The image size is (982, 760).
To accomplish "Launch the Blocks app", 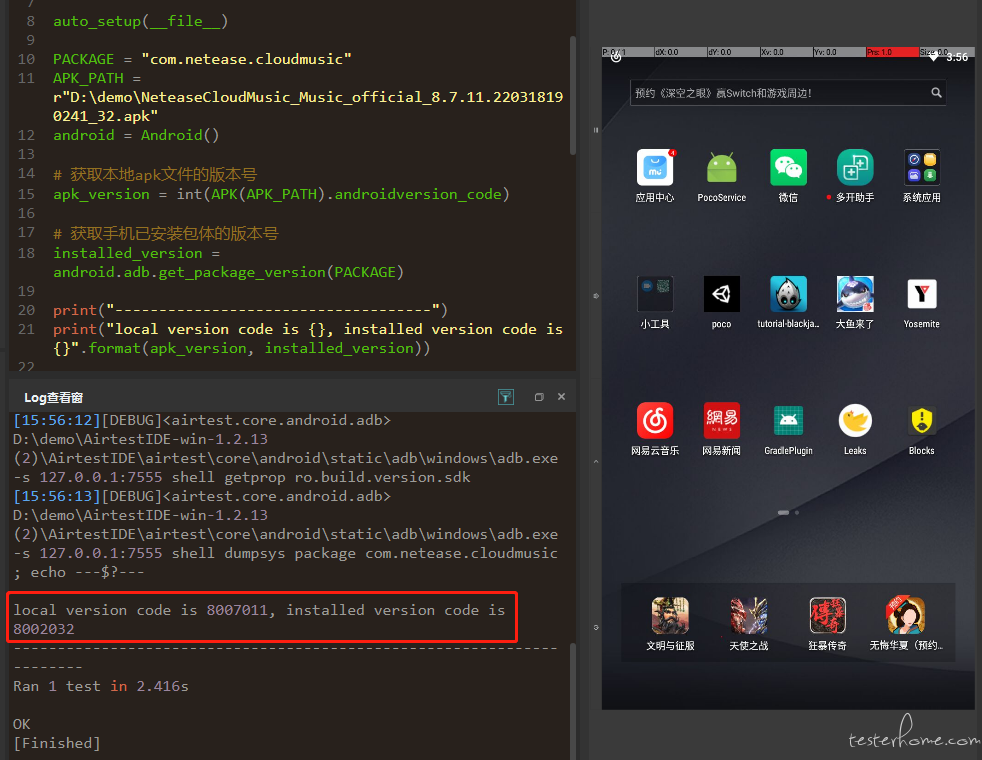I will [921, 420].
